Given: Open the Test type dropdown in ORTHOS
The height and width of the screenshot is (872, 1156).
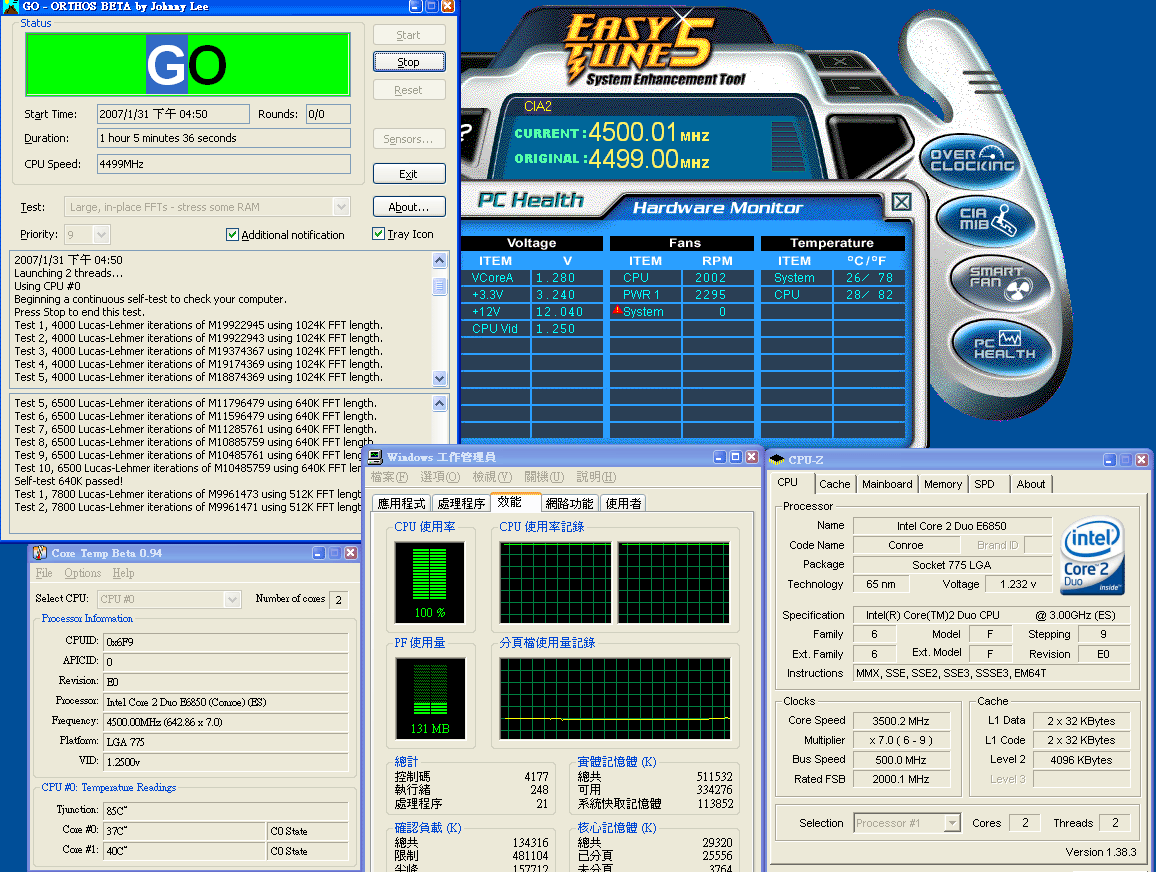Looking at the screenshot, I should click(x=341, y=207).
